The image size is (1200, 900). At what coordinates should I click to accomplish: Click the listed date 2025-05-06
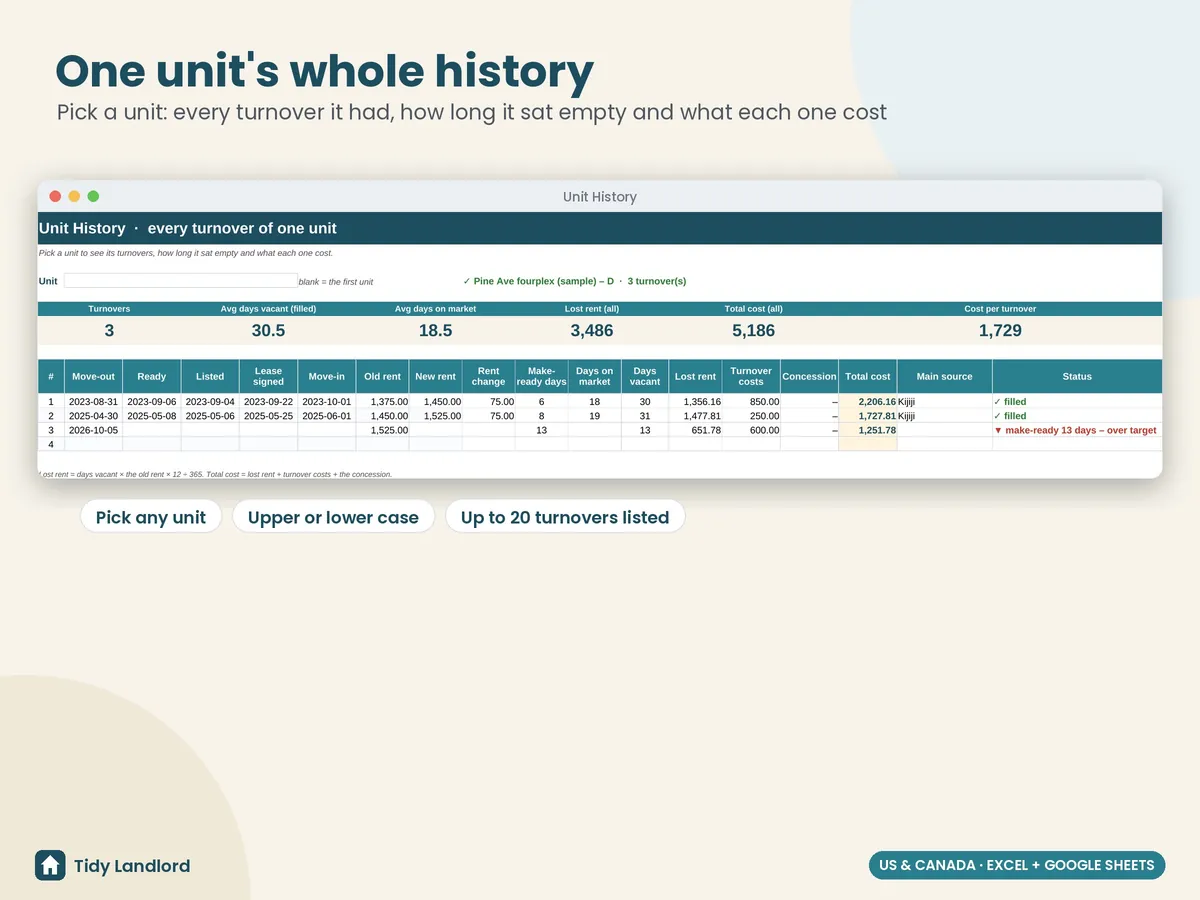coord(210,416)
